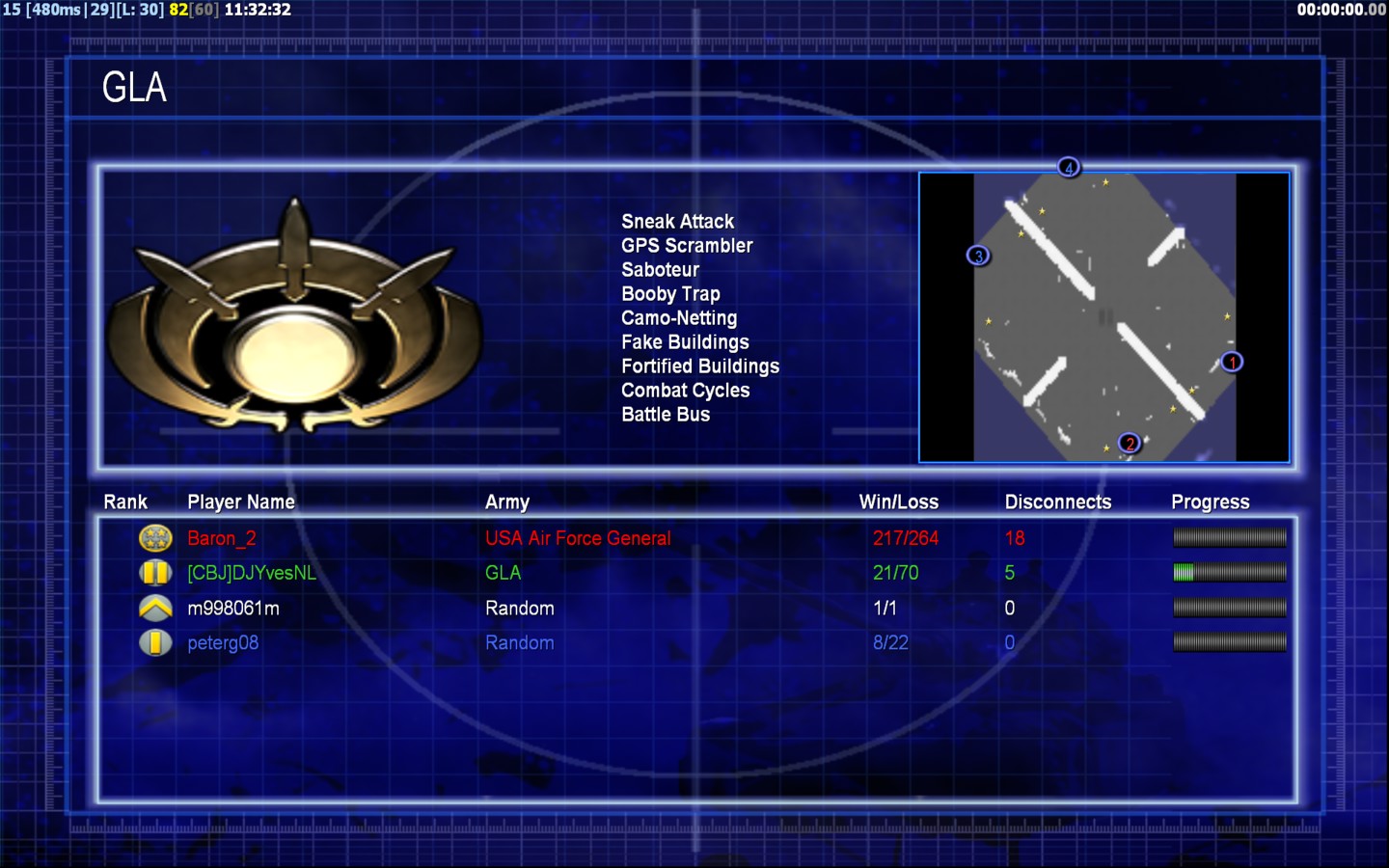The image size is (1389, 868).
Task: Click peterg08's rank insignia icon
Action: pyautogui.click(x=155, y=642)
